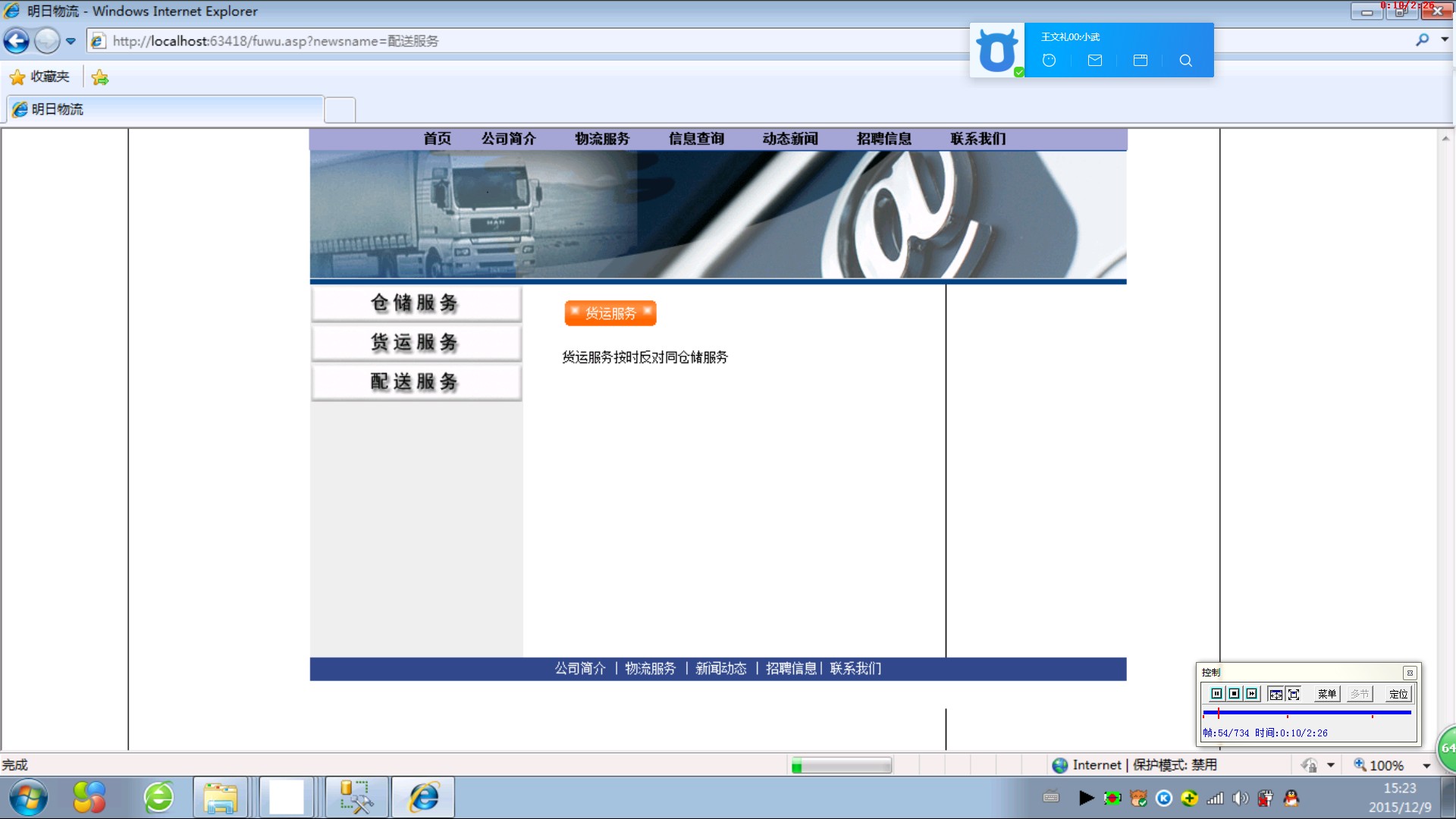Viewport: 1456px width, 819px height.
Task: Click the volume speaker tray icon
Action: pyautogui.click(x=1240, y=798)
